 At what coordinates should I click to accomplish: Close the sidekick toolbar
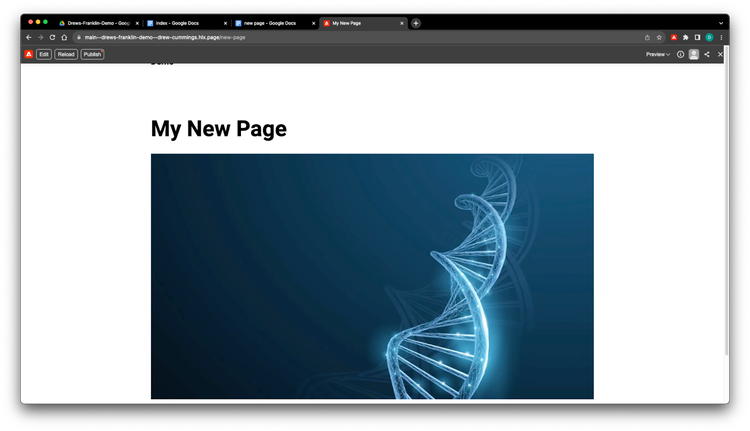[720, 55]
